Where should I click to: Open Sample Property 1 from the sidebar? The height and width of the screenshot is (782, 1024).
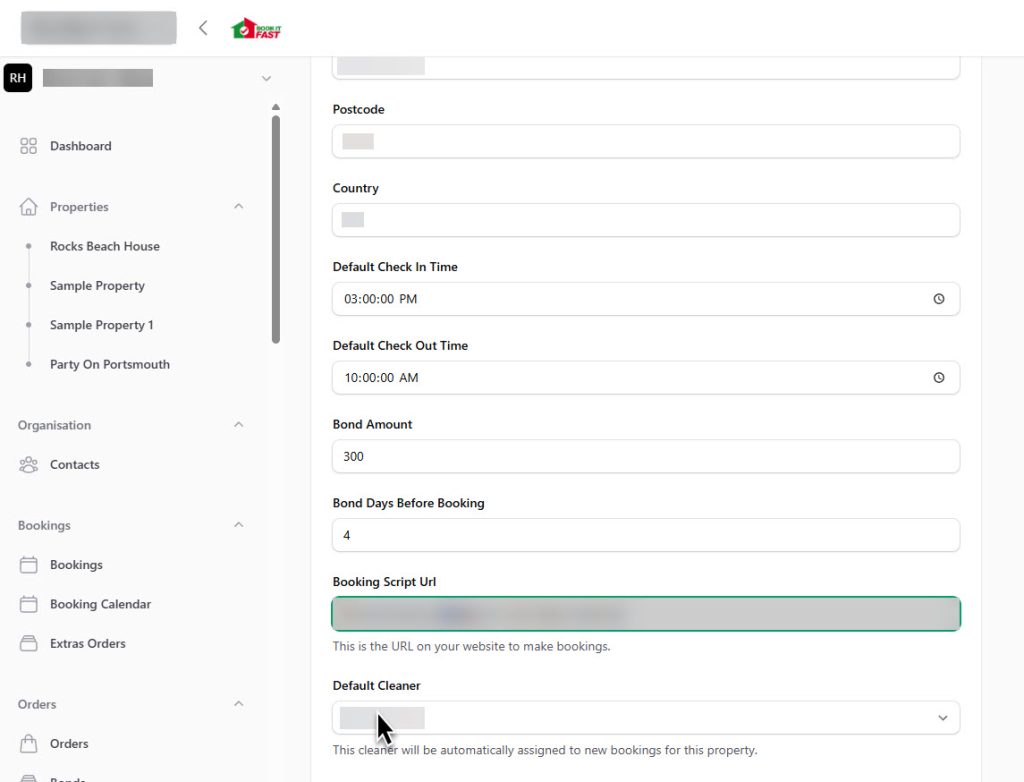101,325
